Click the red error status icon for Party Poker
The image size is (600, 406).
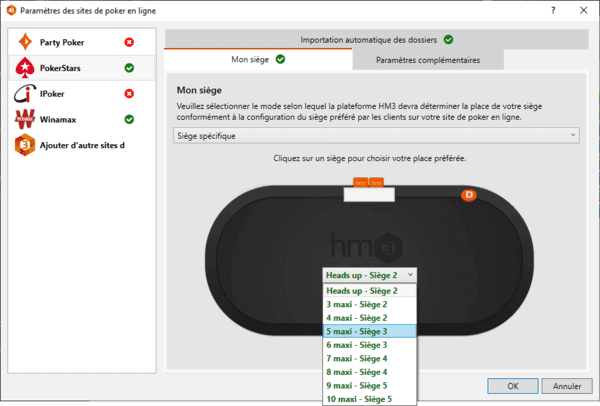pyautogui.click(x=129, y=42)
